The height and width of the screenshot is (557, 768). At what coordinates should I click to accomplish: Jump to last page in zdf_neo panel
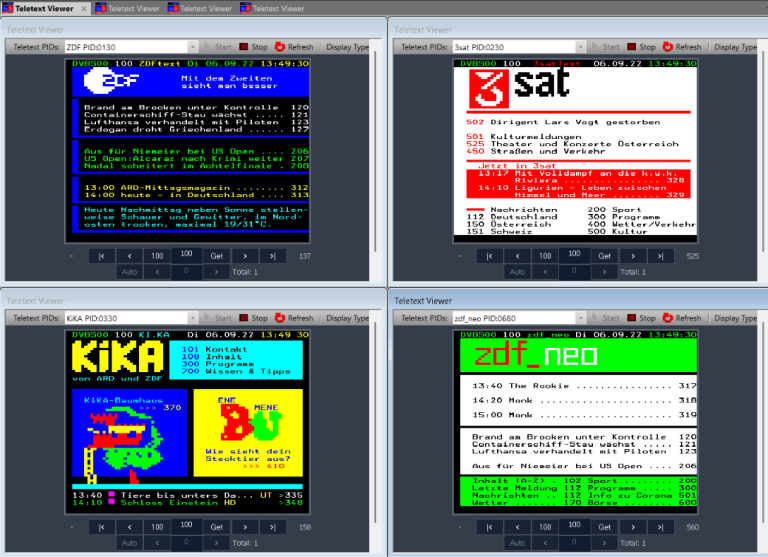tap(661, 527)
